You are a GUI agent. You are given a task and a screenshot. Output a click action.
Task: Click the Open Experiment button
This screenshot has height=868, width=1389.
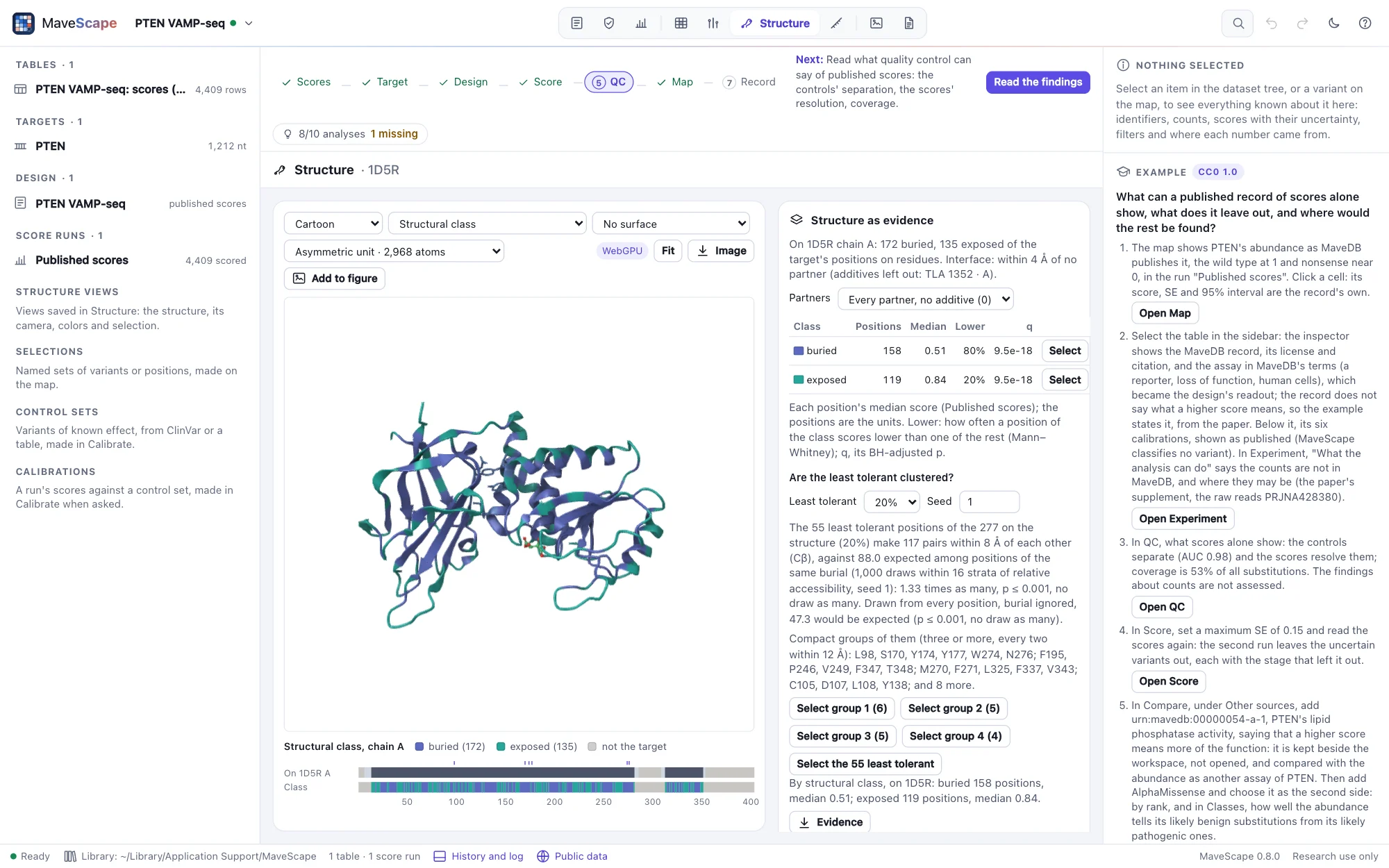point(1183,519)
